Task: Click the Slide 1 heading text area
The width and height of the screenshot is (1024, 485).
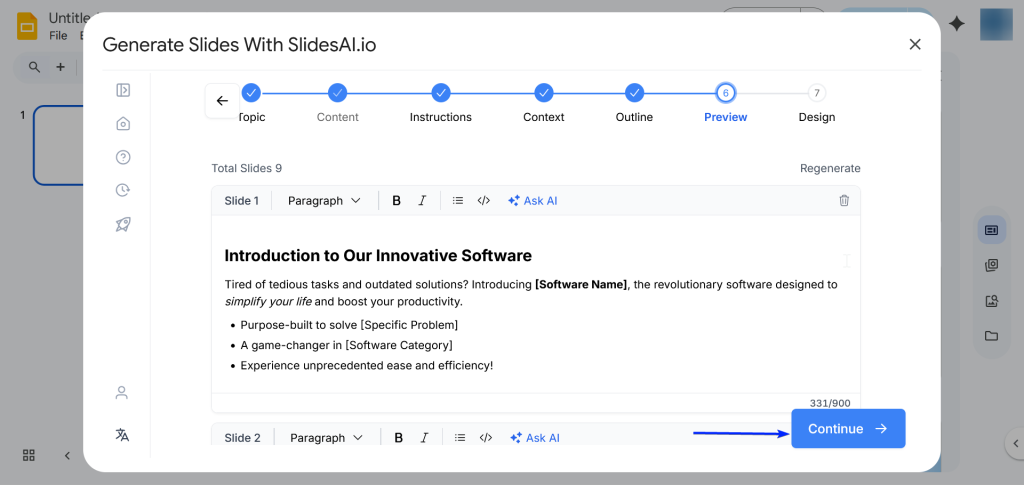Action: click(x=378, y=256)
